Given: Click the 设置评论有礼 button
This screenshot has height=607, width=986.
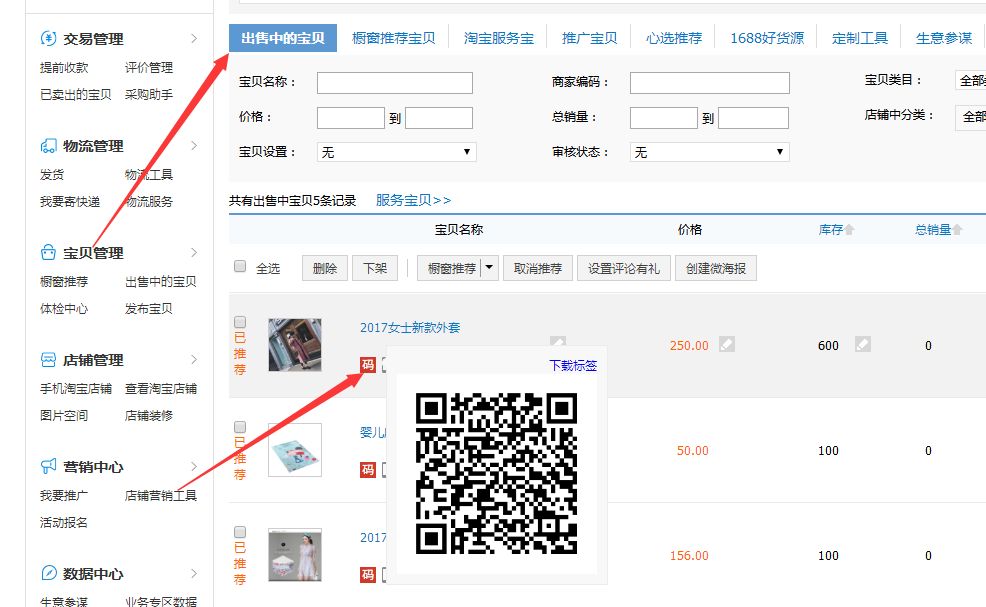Looking at the screenshot, I should click(624, 268).
